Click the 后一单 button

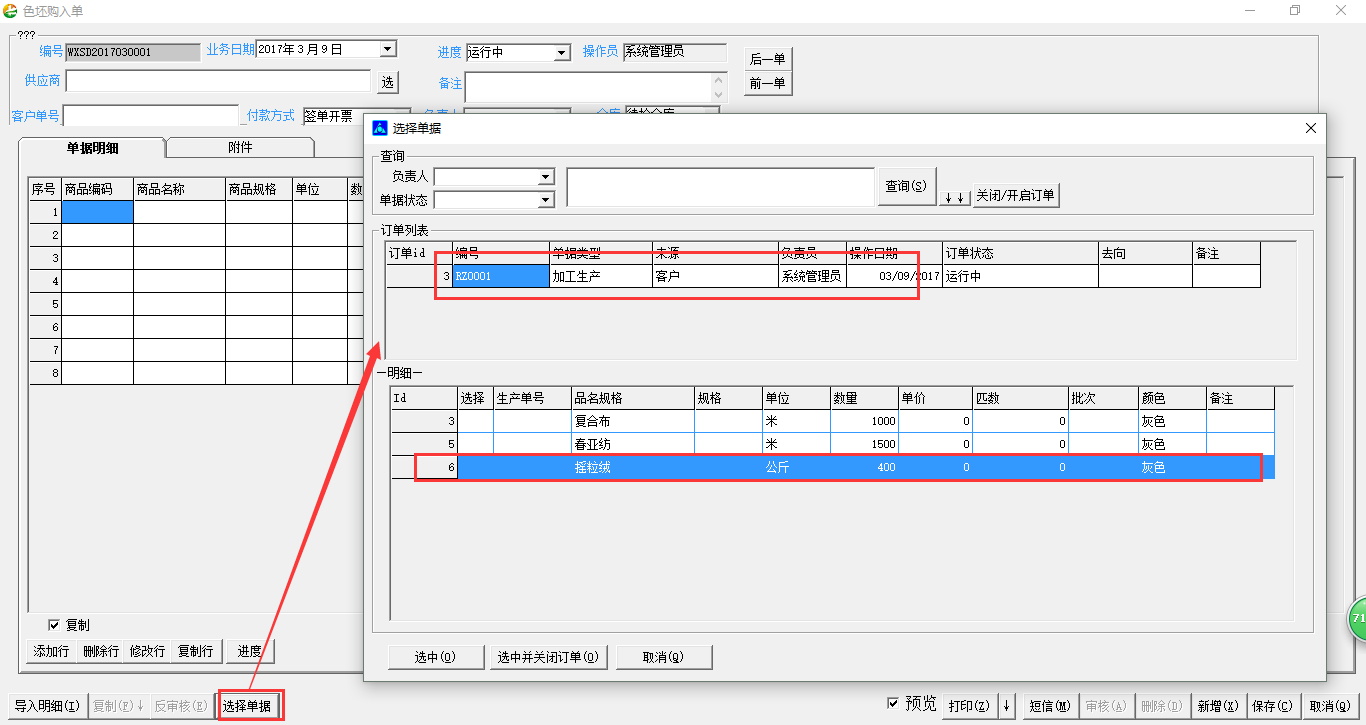click(x=767, y=60)
